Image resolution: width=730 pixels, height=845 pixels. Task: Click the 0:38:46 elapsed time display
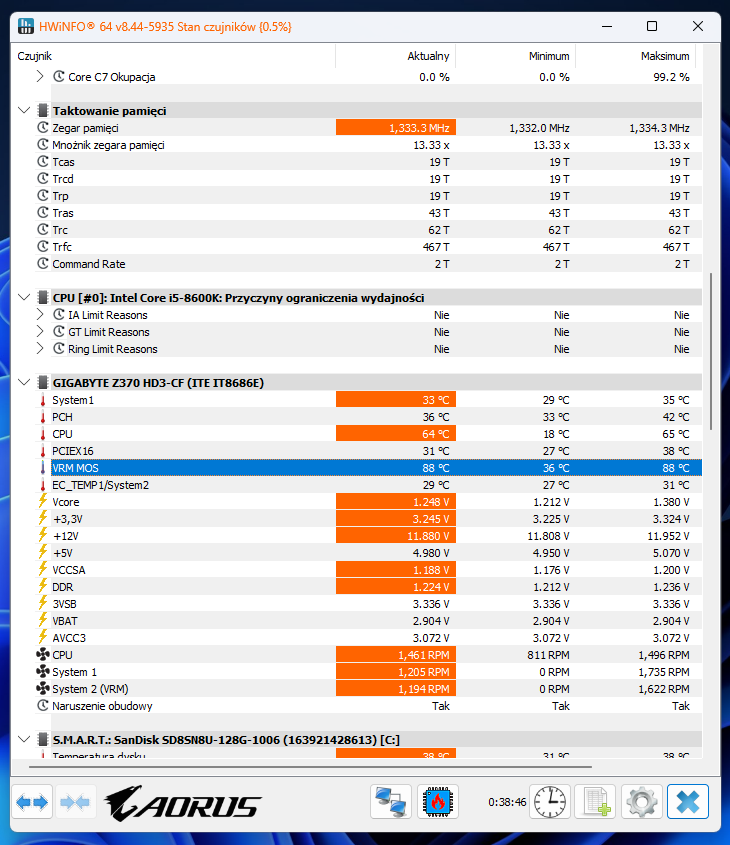(507, 802)
